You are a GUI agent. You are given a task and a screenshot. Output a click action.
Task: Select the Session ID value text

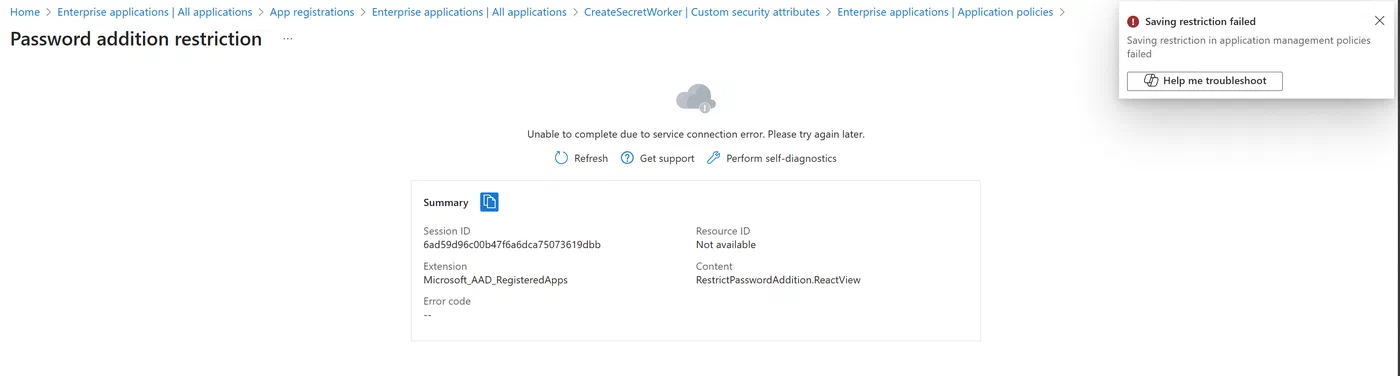[x=512, y=244]
